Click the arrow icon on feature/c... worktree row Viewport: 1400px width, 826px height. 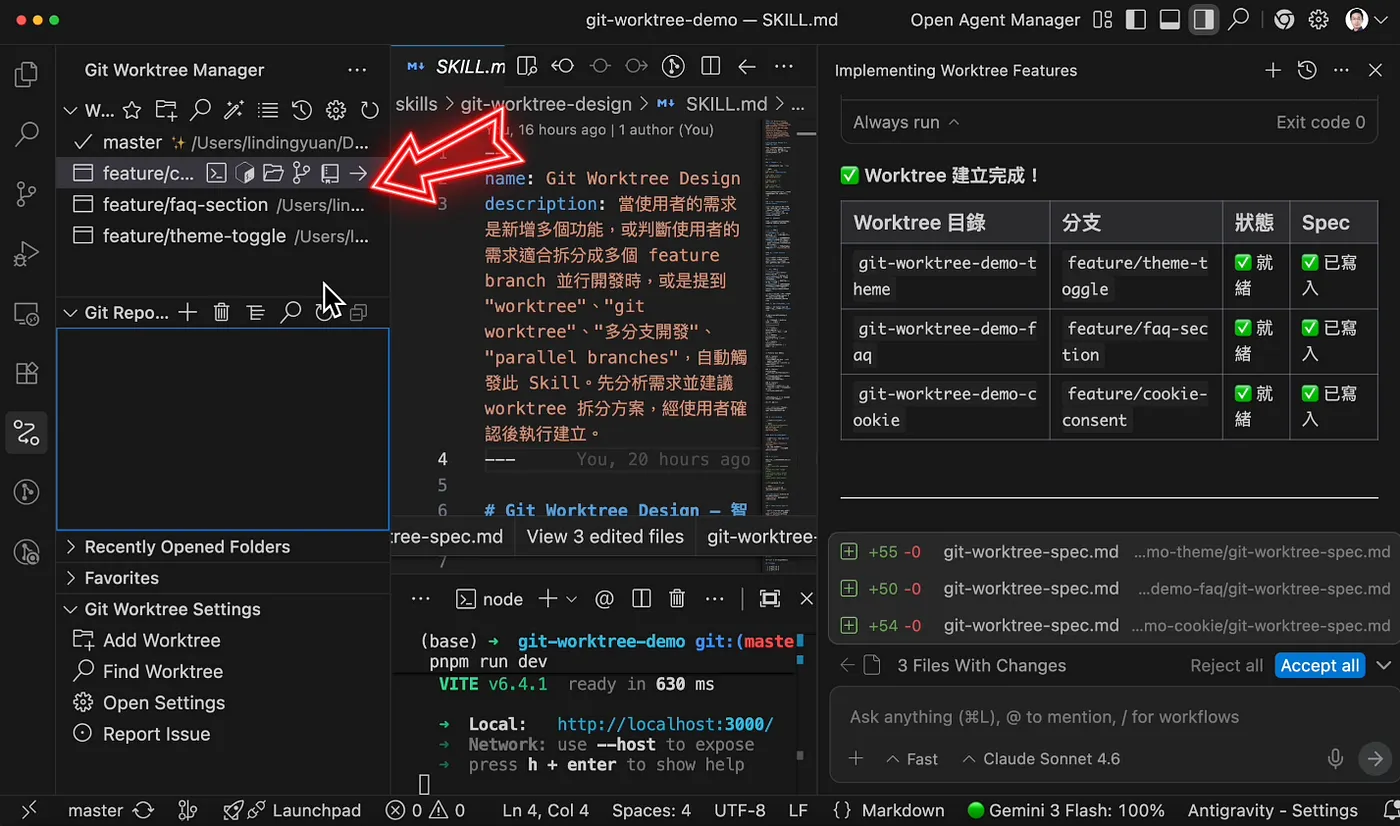coord(358,173)
